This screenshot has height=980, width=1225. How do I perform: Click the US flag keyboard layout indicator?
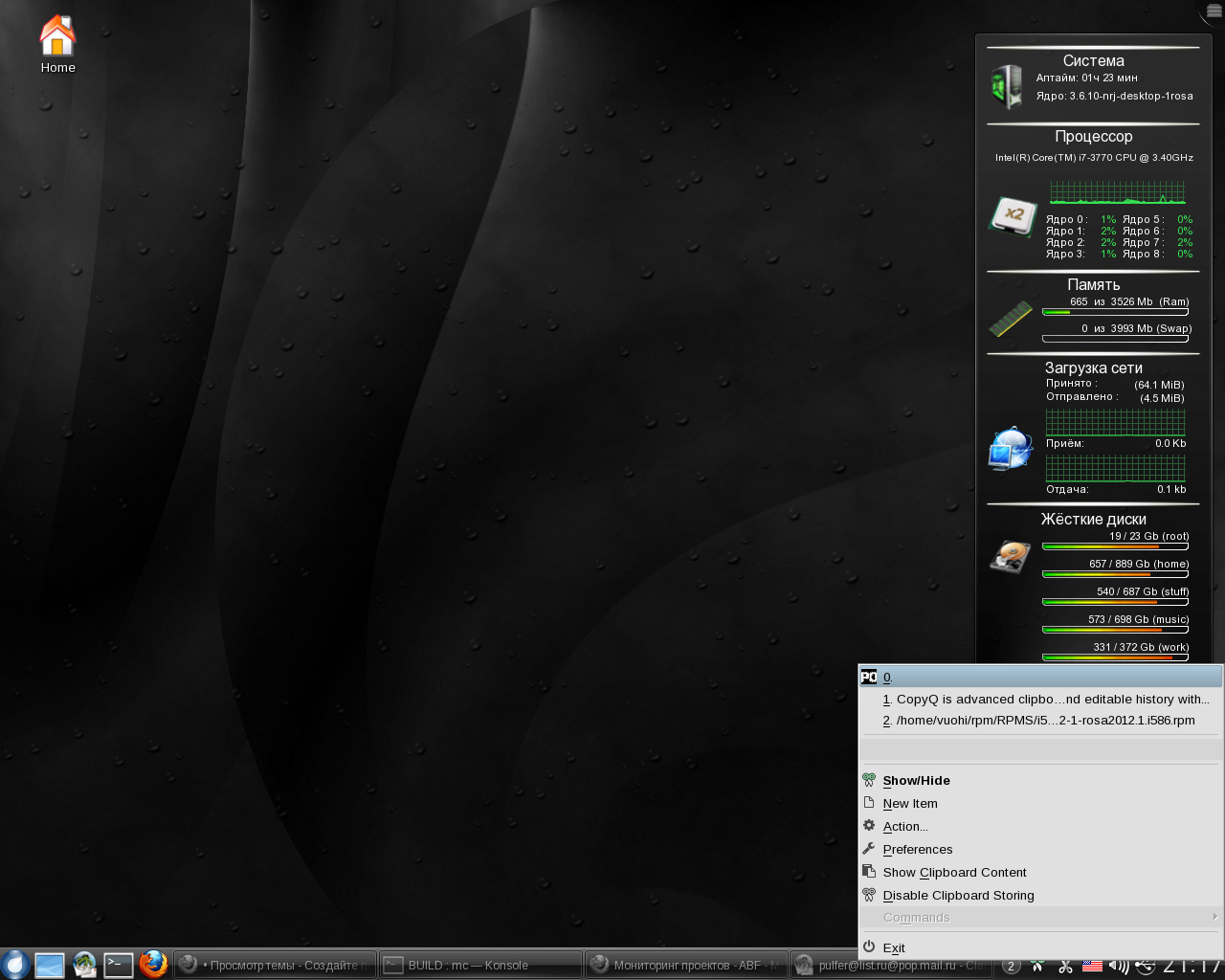click(x=1092, y=966)
